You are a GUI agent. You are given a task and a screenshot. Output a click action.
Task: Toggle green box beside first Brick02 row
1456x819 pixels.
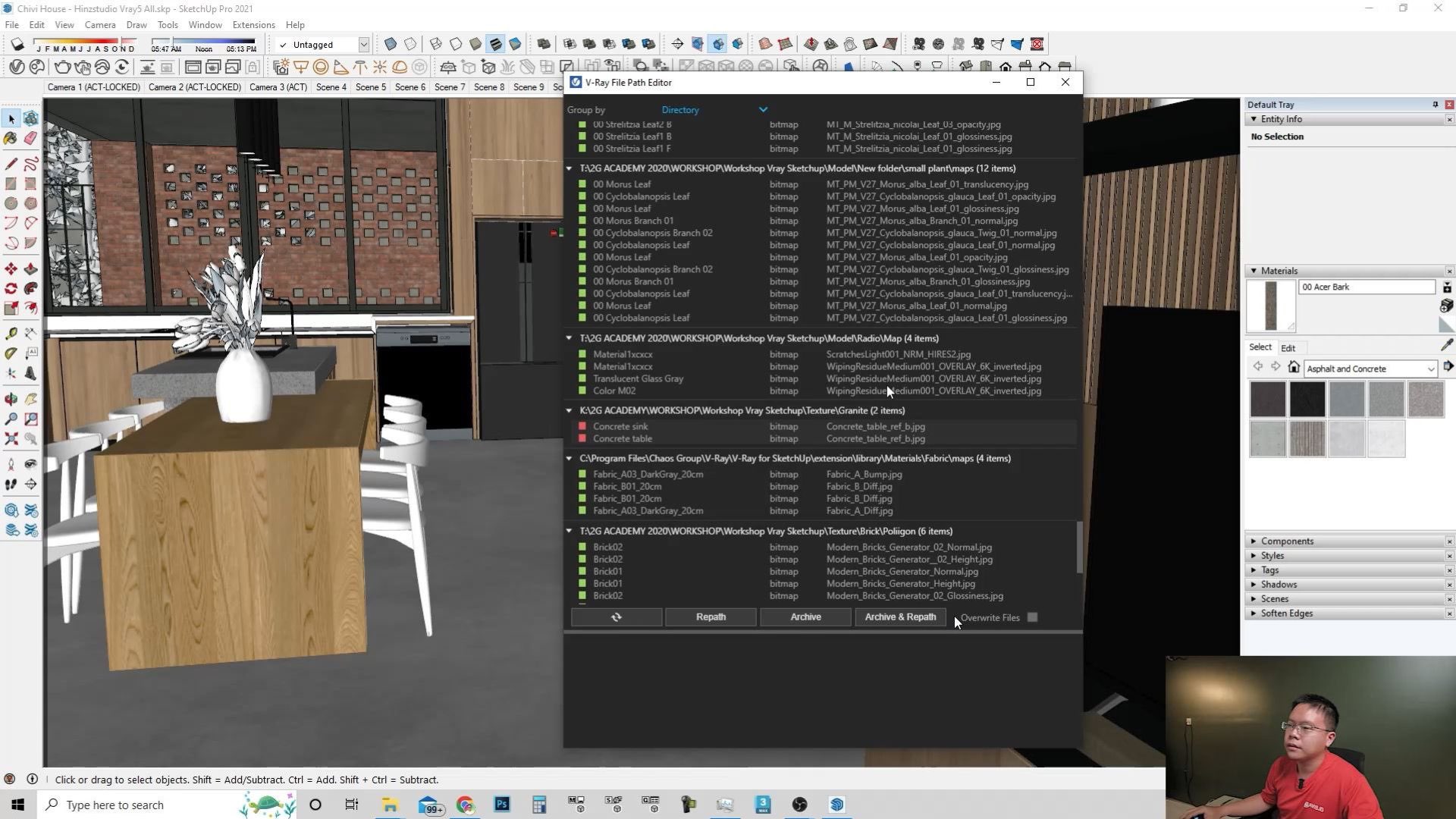(x=582, y=547)
